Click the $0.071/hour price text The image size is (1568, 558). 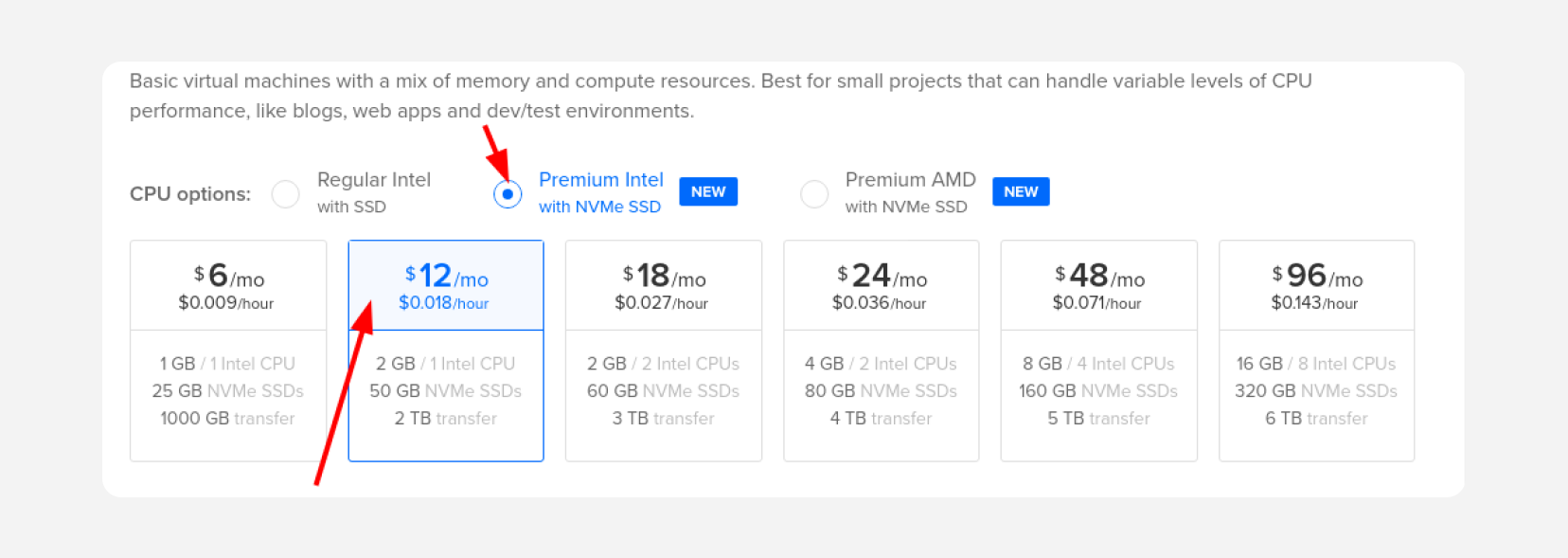pyautogui.click(x=1097, y=303)
